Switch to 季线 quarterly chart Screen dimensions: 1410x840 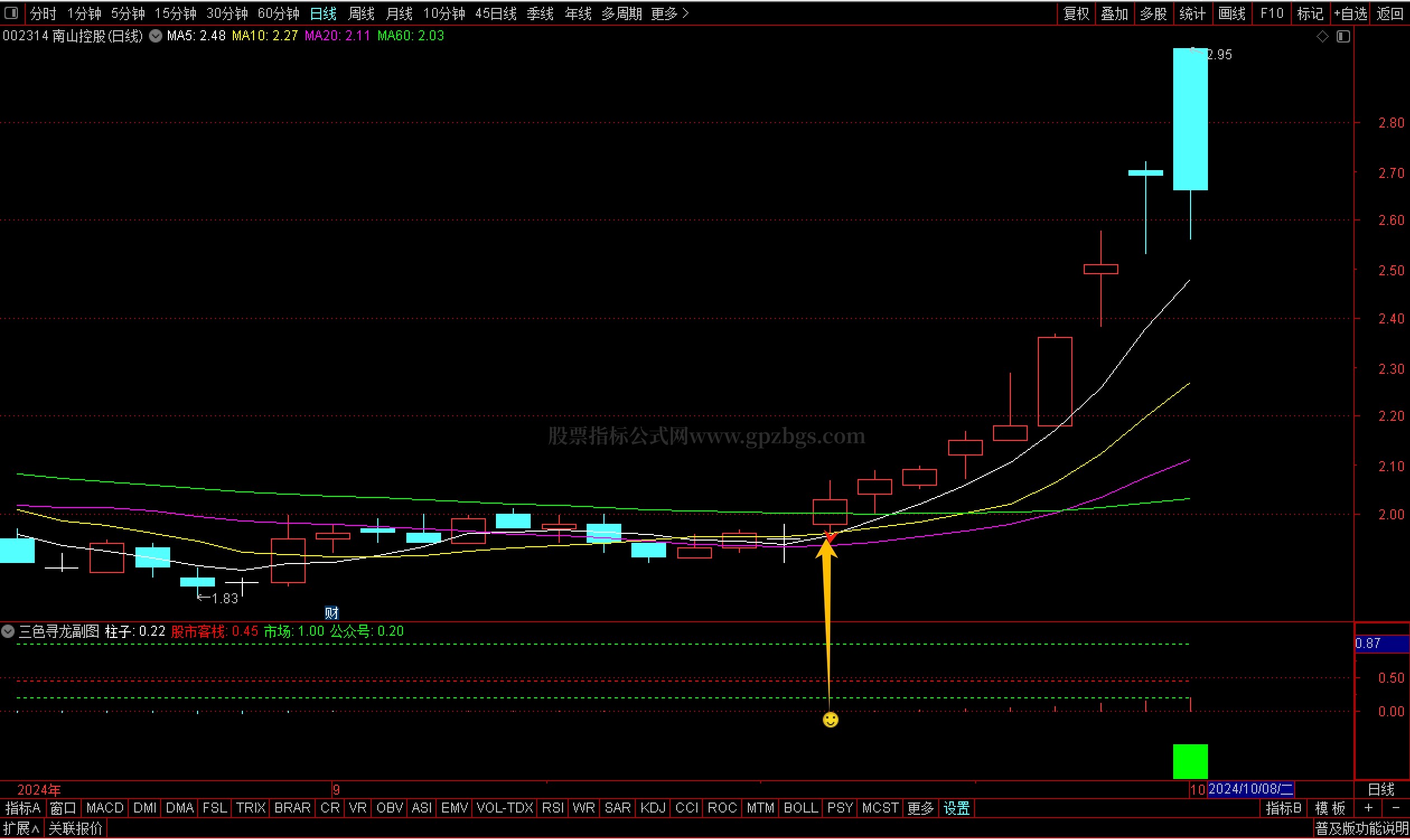540,13
